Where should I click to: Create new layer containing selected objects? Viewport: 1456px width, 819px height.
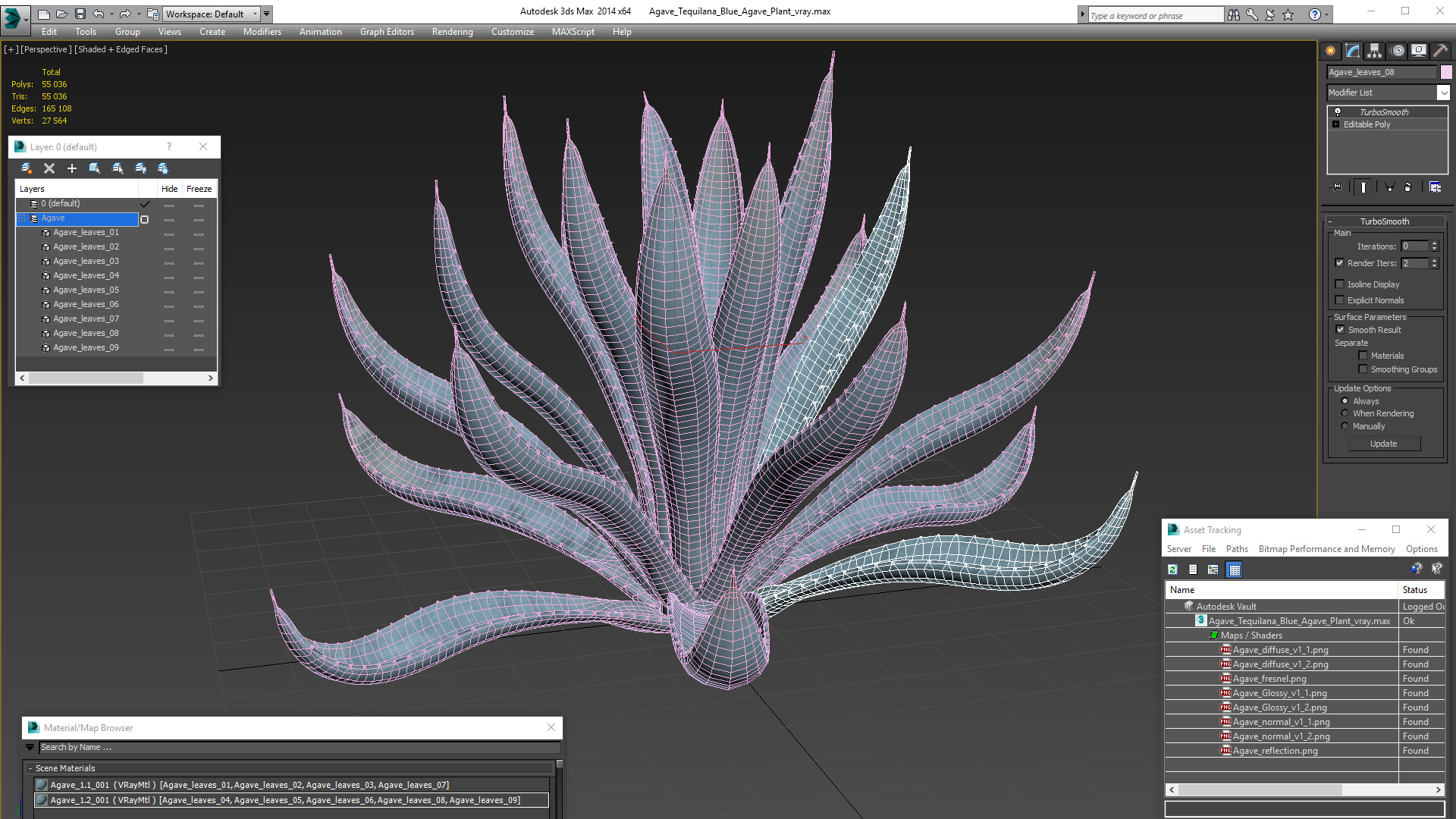[x=27, y=168]
